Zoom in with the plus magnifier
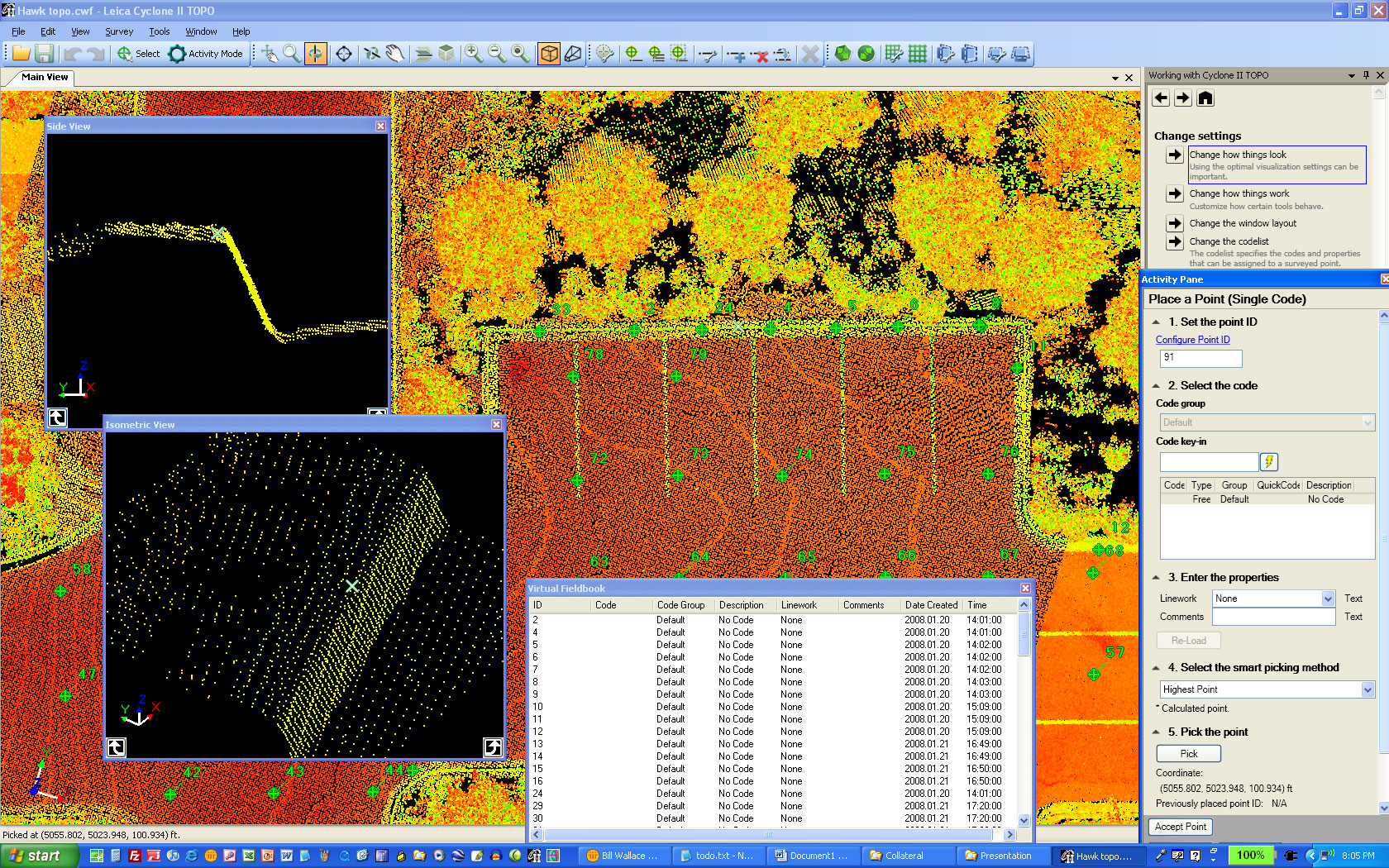The width and height of the screenshot is (1389, 868). 473,54
